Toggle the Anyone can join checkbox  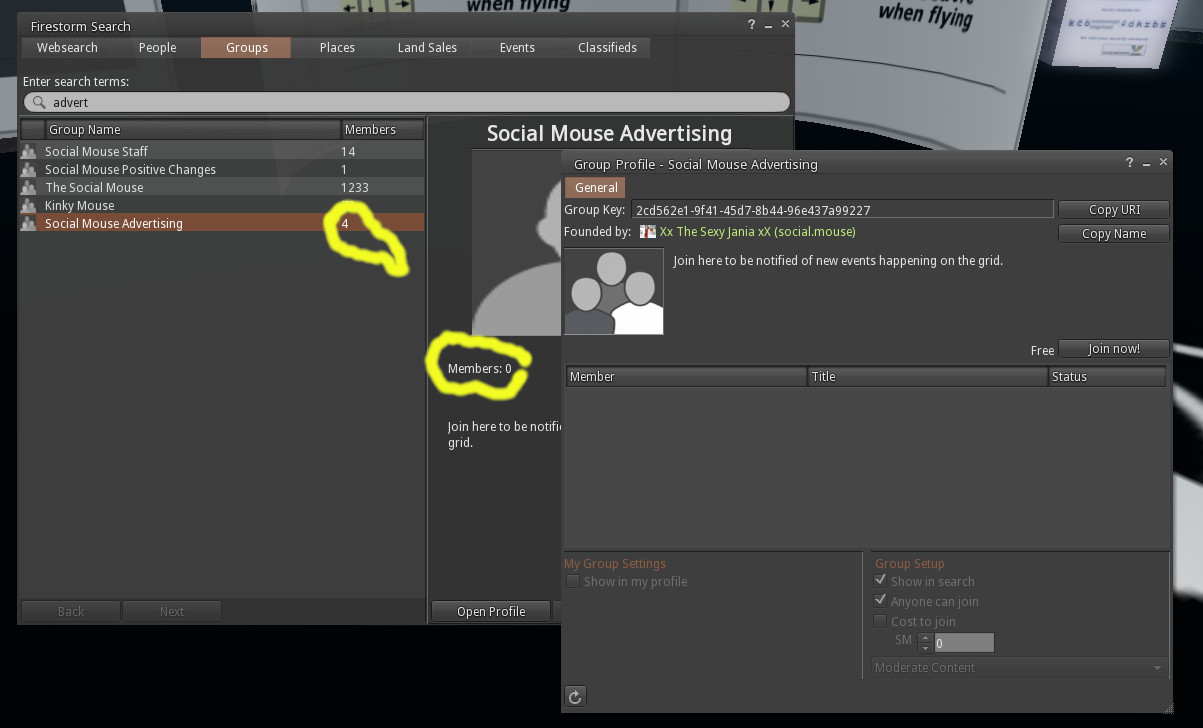[x=881, y=600]
